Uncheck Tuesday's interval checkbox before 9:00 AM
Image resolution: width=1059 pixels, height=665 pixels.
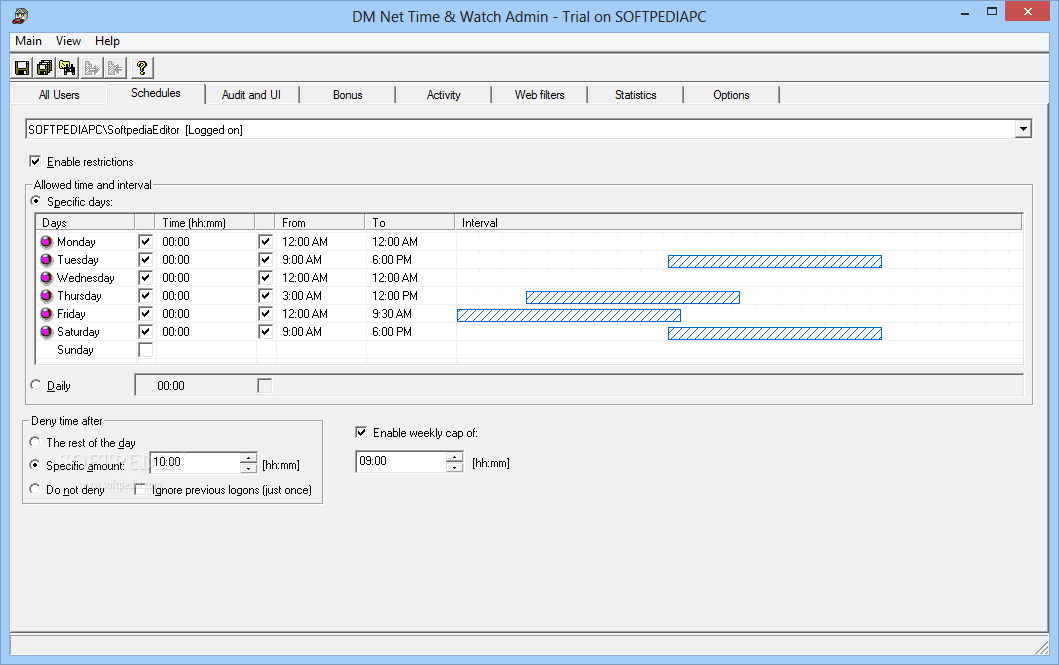tap(265, 260)
